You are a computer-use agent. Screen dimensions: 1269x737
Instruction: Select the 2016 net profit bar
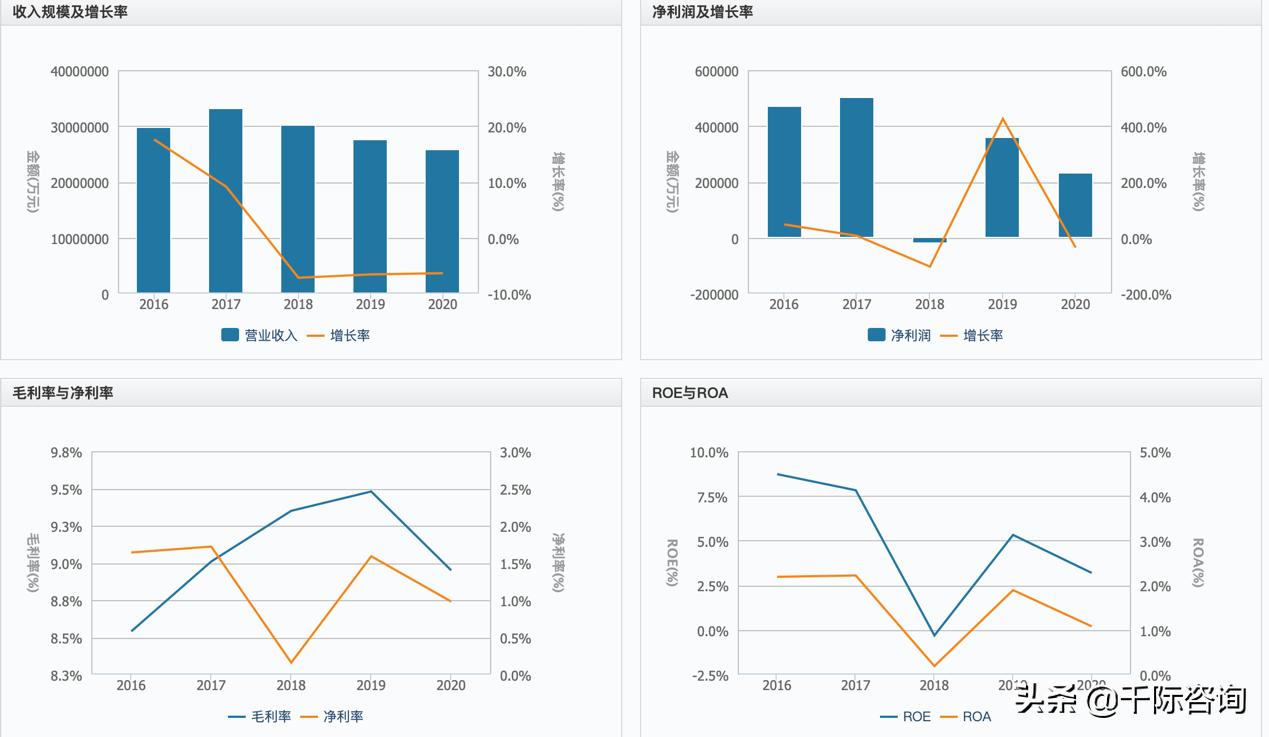[x=784, y=172]
